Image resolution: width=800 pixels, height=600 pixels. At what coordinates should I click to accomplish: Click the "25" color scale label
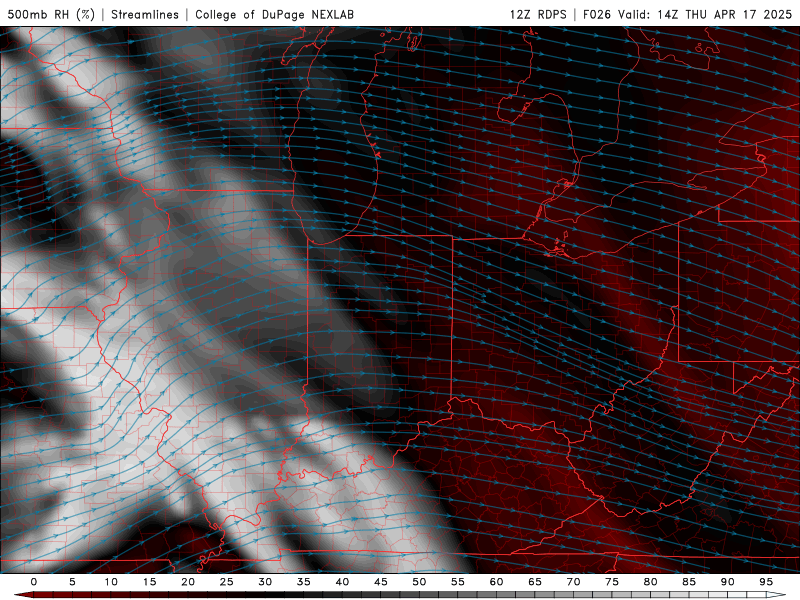(x=227, y=582)
